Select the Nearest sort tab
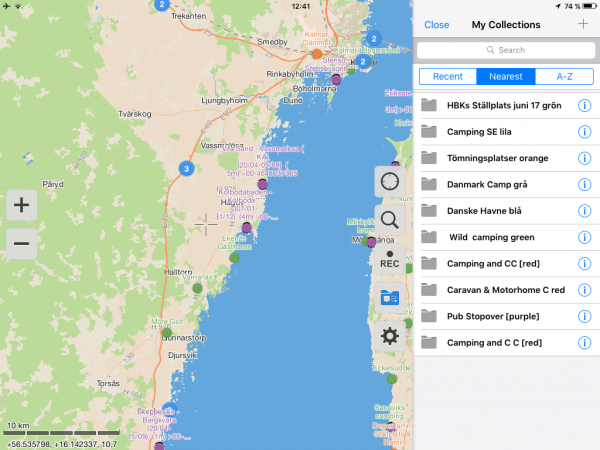 [x=506, y=76]
